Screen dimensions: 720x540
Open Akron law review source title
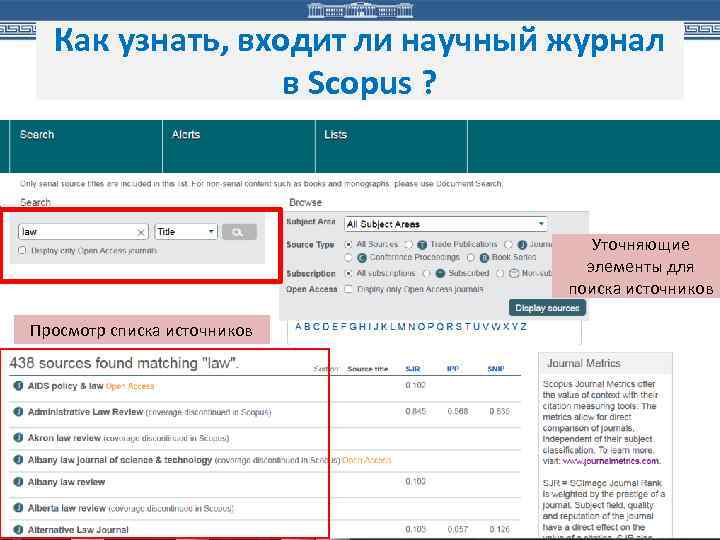click(x=64, y=438)
